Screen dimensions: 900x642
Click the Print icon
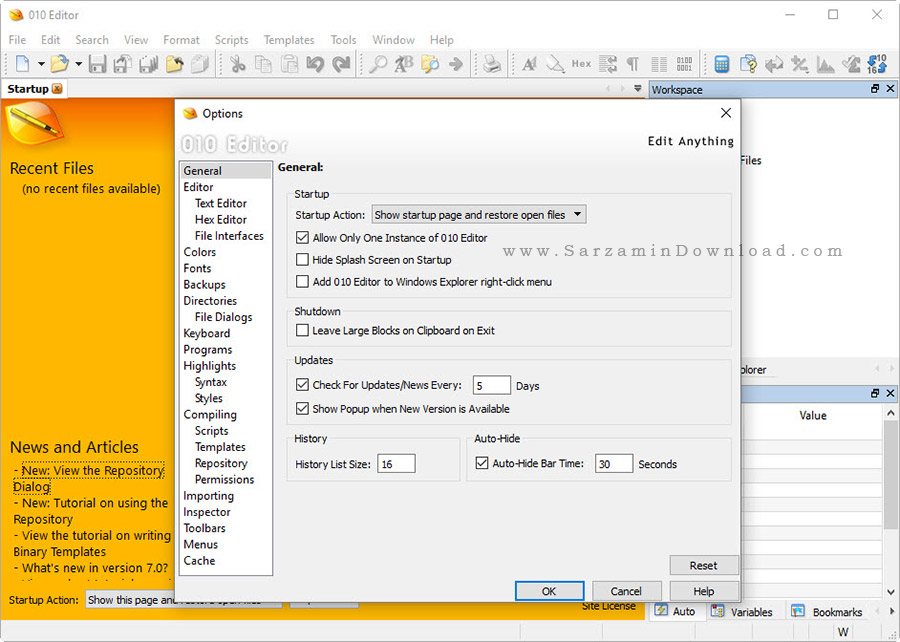(x=491, y=64)
